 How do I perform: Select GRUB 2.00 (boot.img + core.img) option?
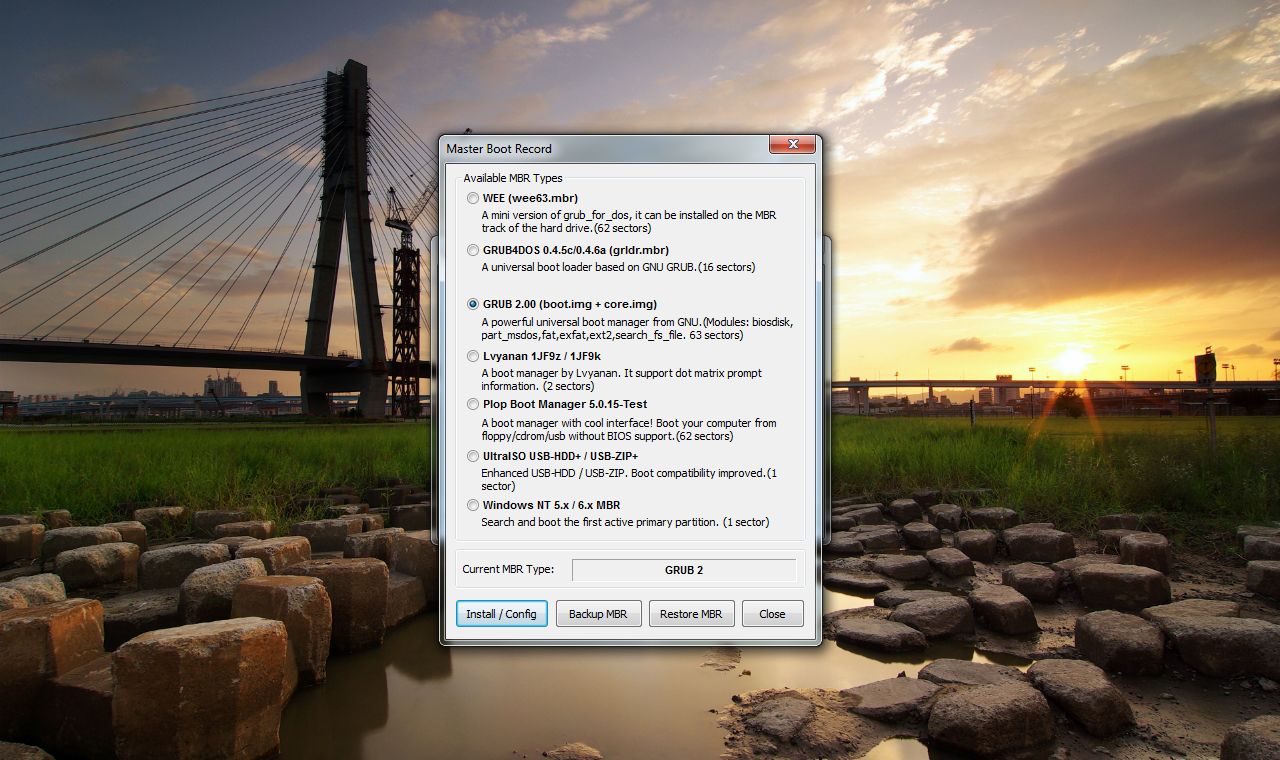point(562,304)
